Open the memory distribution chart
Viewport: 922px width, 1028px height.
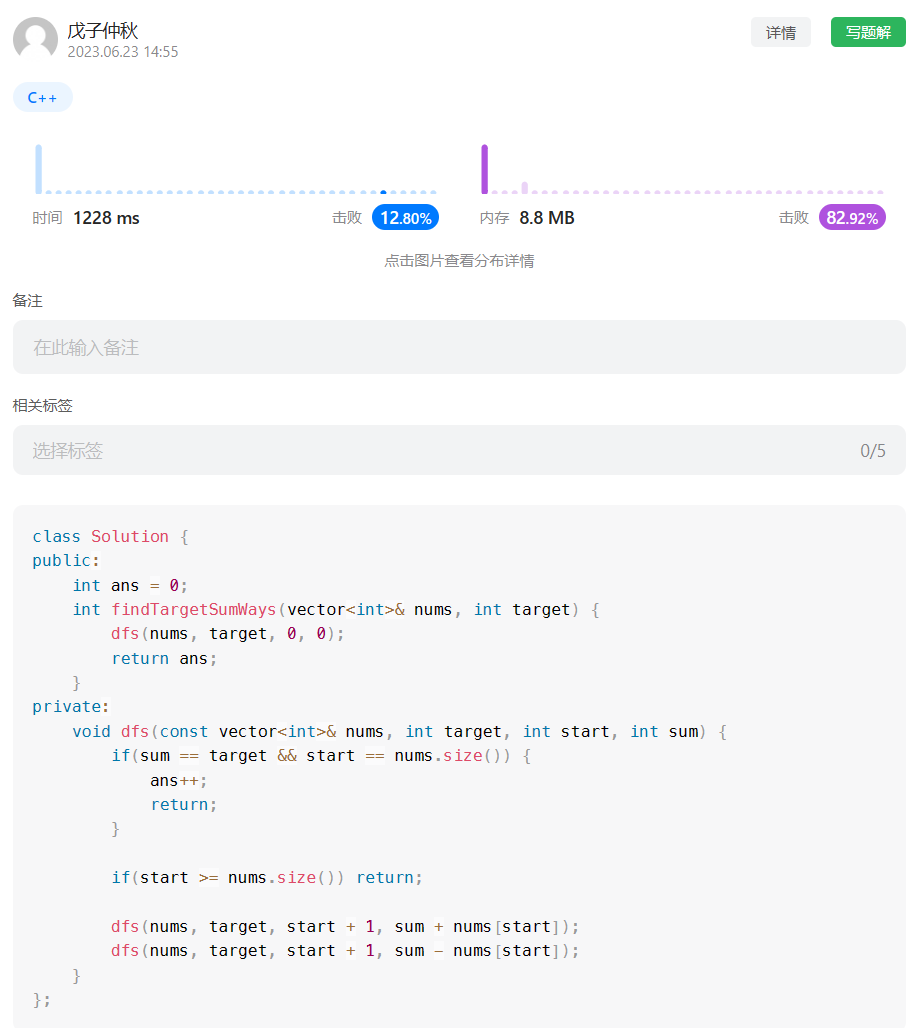click(x=682, y=169)
